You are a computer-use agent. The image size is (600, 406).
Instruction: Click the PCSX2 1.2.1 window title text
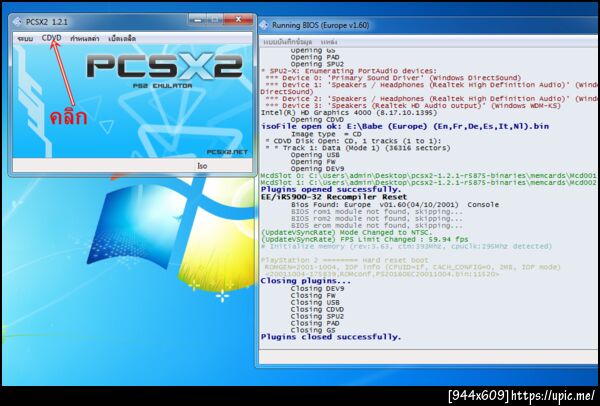tap(47, 22)
